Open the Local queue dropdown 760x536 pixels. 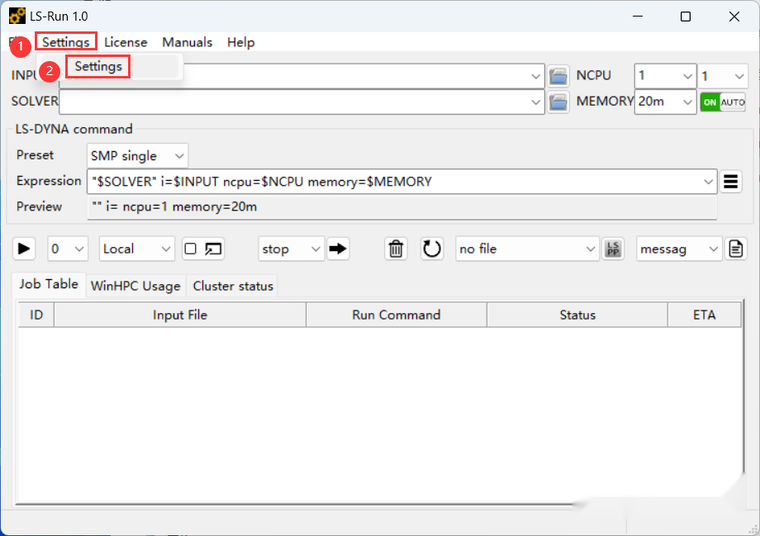tap(137, 249)
